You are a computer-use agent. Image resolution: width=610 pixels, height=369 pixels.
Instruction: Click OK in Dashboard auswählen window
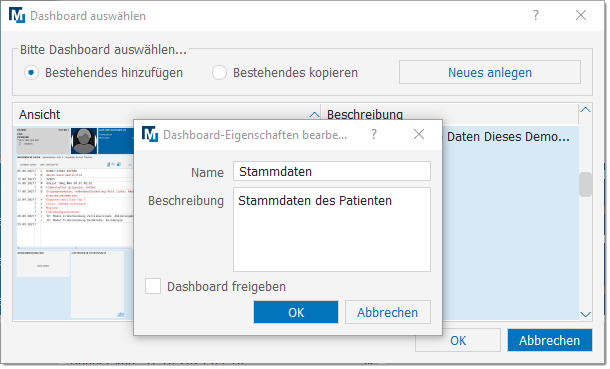pos(458,340)
